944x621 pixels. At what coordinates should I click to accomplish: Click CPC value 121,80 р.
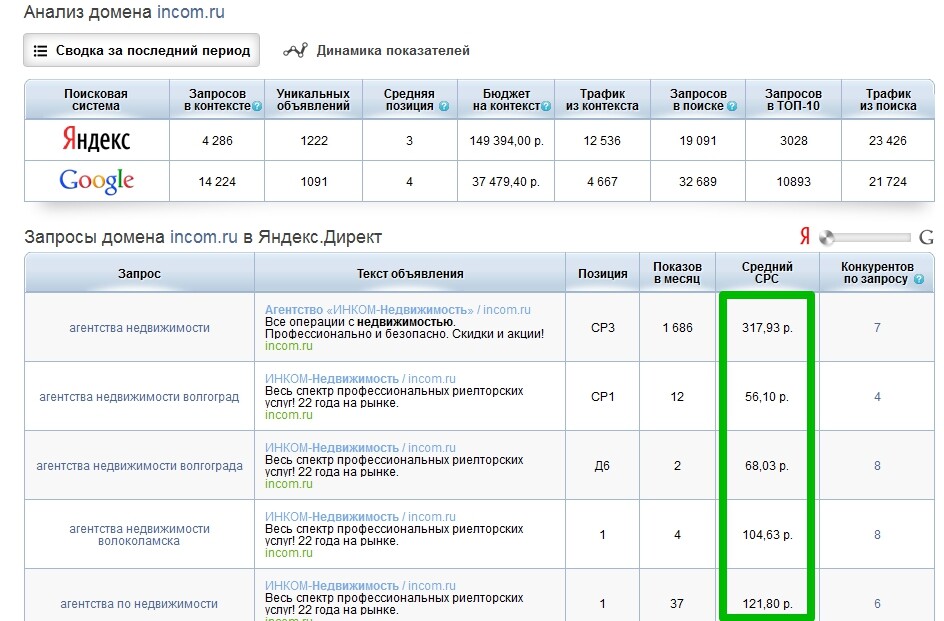point(767,604)
